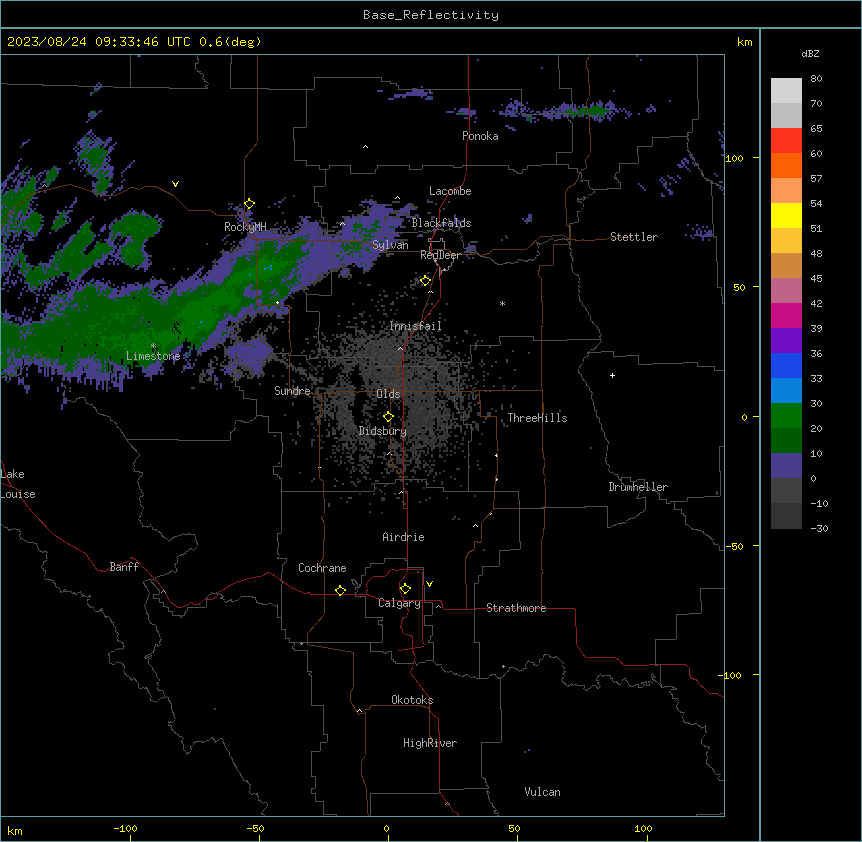Click the -30 value on the dBZ scale
Screen dimensions: 862x842
819,528
